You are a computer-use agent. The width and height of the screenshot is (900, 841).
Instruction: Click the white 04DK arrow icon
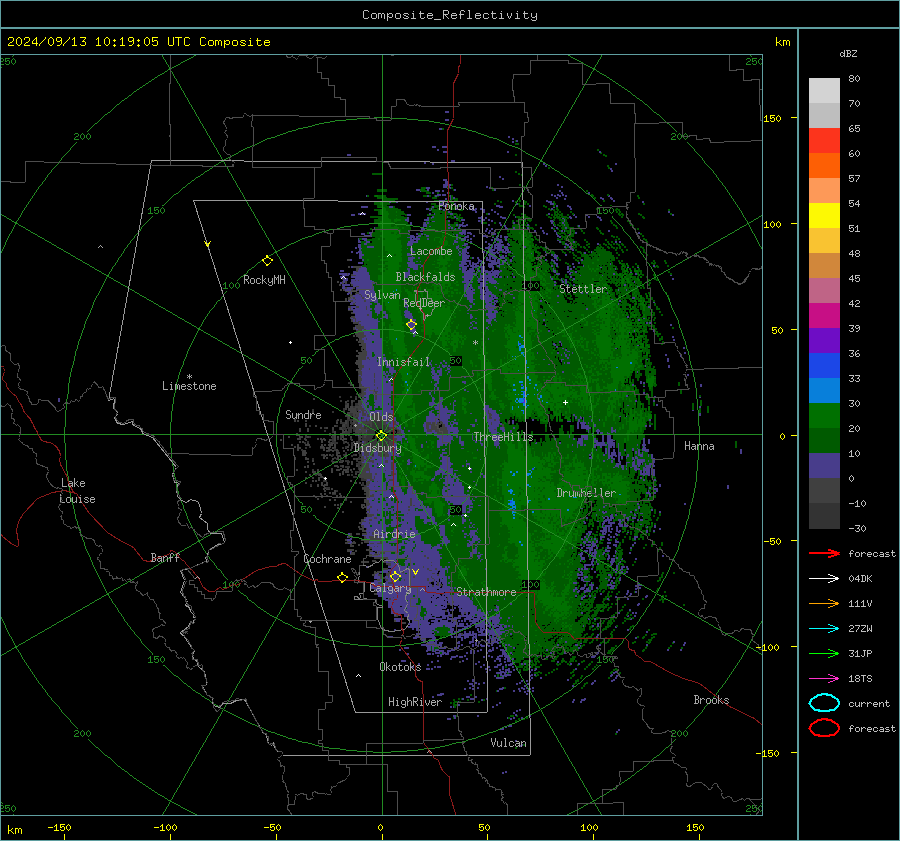(824, 579)
